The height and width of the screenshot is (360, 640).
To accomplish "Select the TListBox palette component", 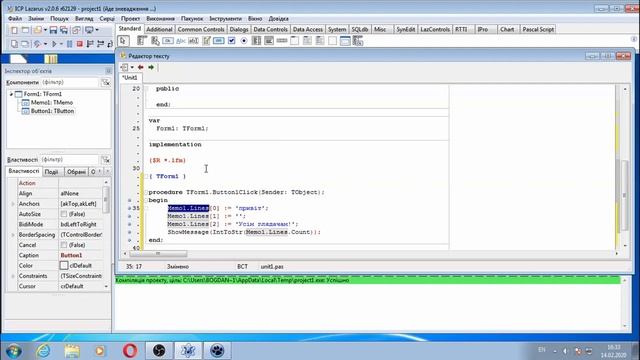I will [x=256, y=41].
